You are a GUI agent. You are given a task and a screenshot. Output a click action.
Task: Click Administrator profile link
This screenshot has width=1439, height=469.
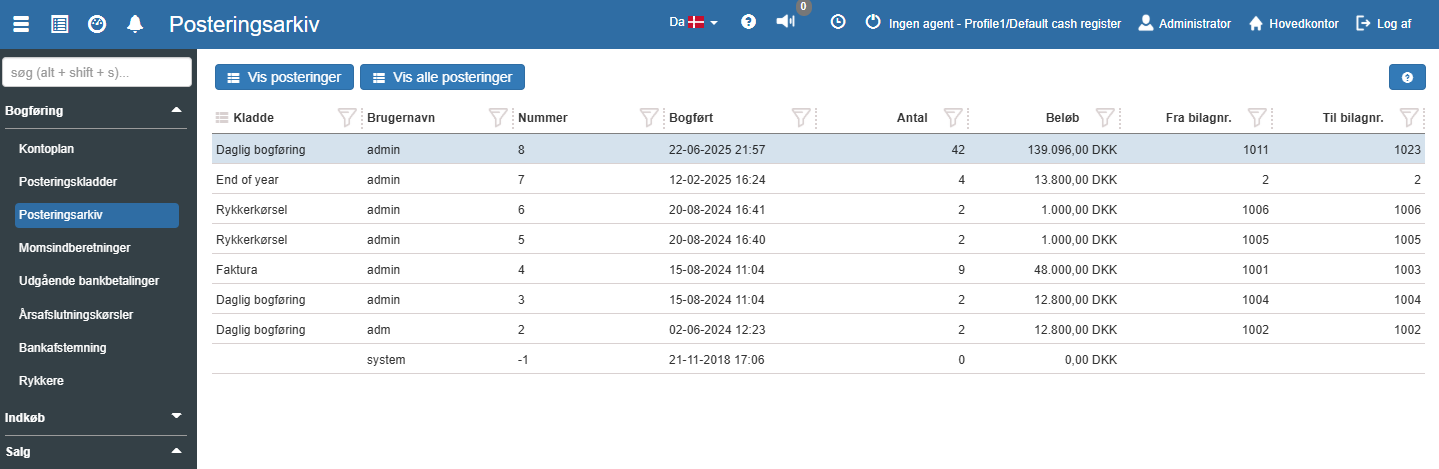[1195, 23]
